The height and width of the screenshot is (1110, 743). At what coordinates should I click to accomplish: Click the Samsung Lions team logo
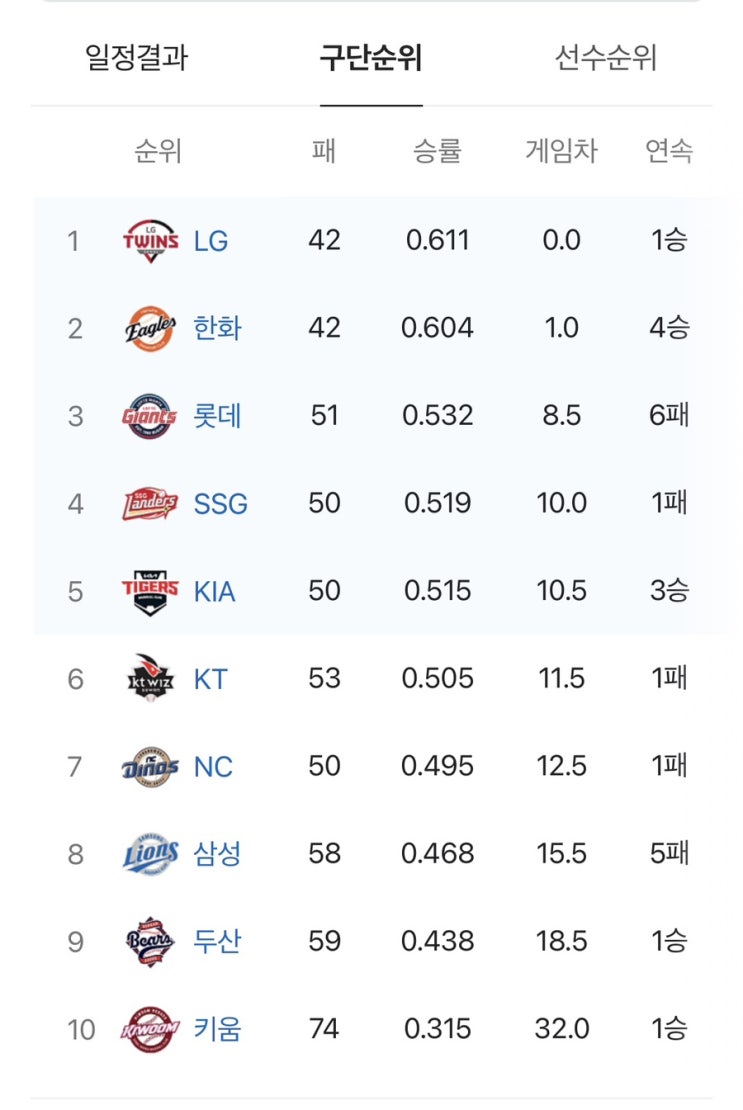point(151,854)
